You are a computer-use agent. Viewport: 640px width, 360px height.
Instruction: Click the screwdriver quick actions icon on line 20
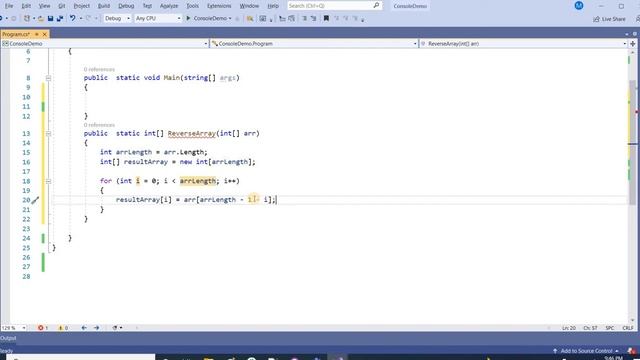point(36,200)
